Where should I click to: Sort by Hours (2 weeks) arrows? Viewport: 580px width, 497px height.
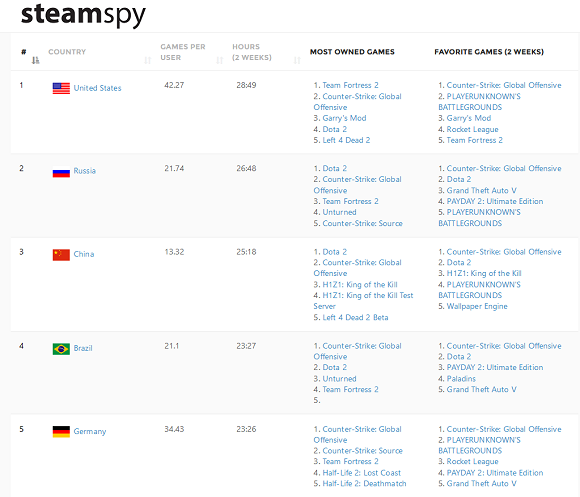click(x=297, y=60)
